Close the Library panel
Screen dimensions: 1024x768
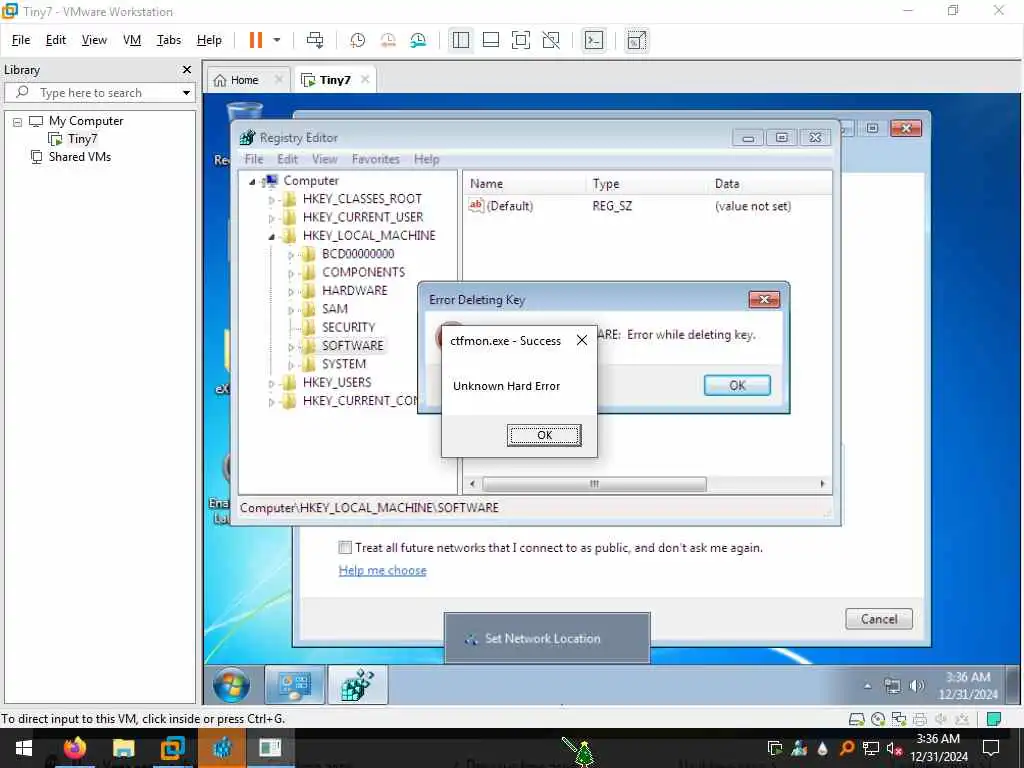[187, 69]
